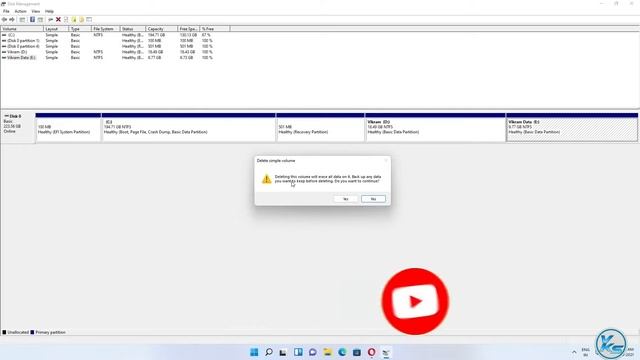The image size is (640, 360).
Task: Open the Help menu
Action: [x=49, y=11]
